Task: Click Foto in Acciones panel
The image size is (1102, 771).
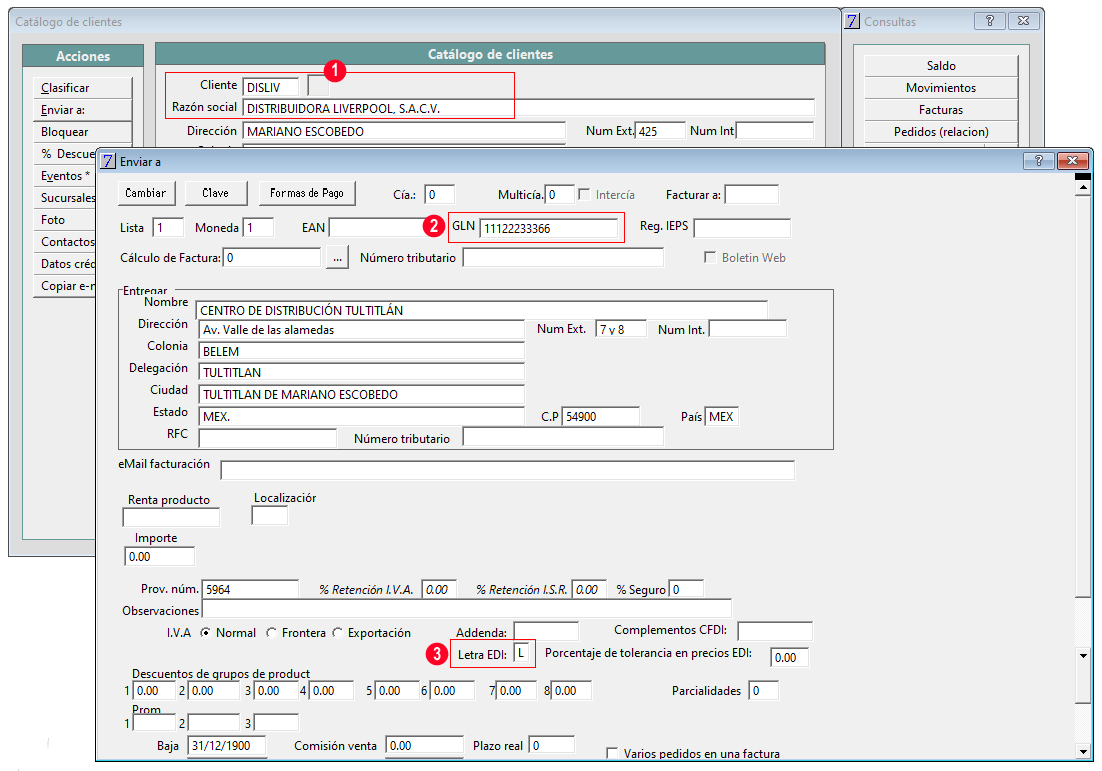Action: (65, 219)
